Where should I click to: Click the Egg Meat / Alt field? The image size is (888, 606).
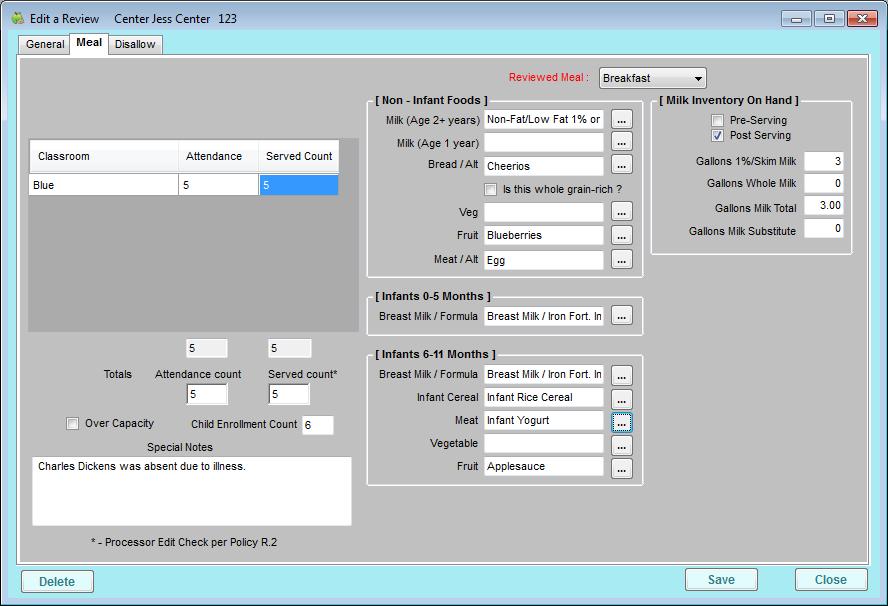pos(544,260)
